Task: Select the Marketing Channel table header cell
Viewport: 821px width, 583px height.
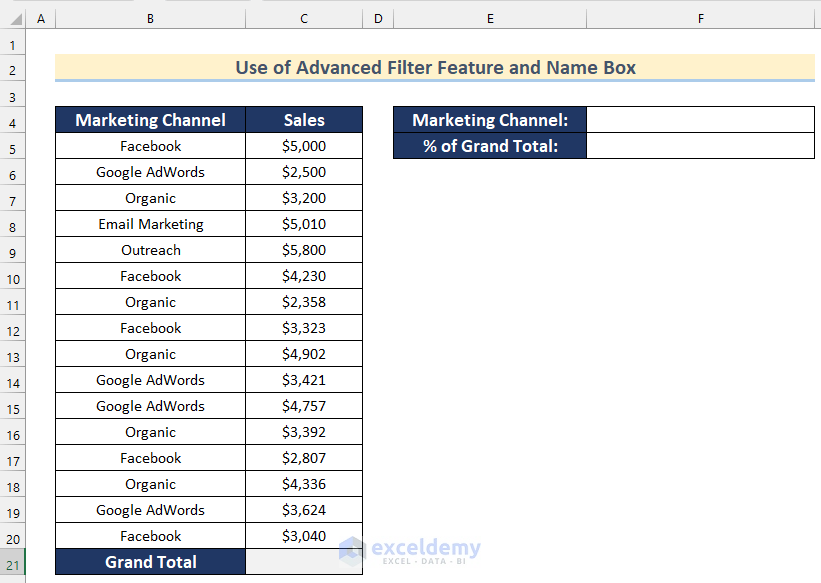Action: coord(150,120)
